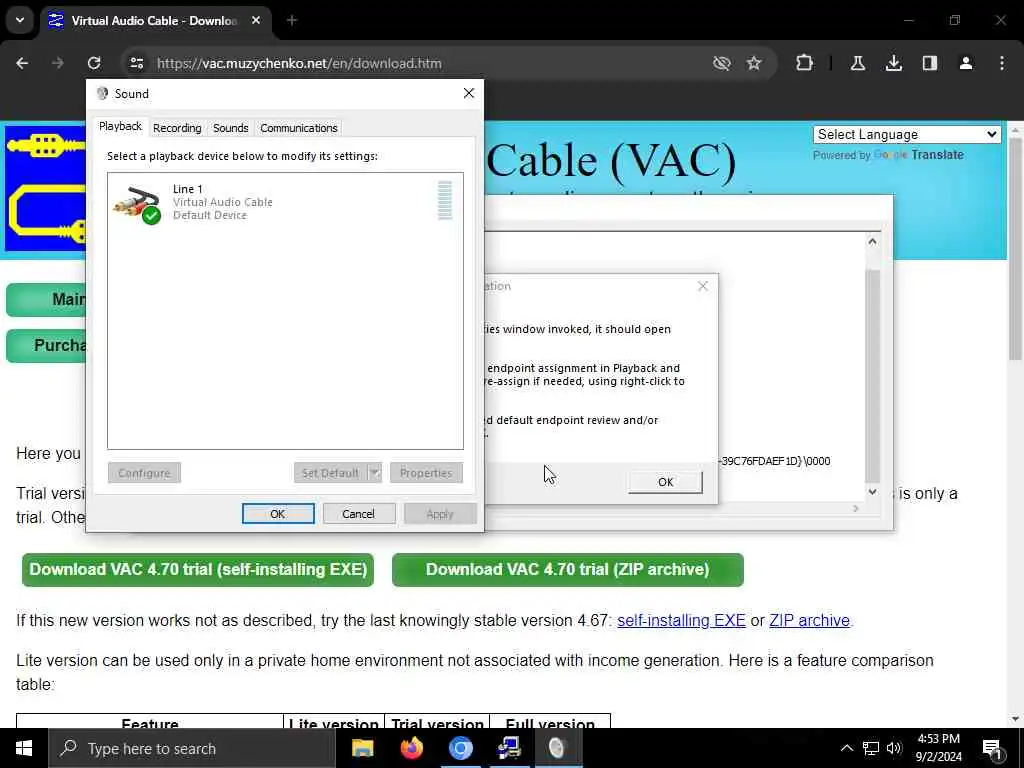Screen dimensions: 1024x768
Task: Click the browser back arrow
Action: 22,63
